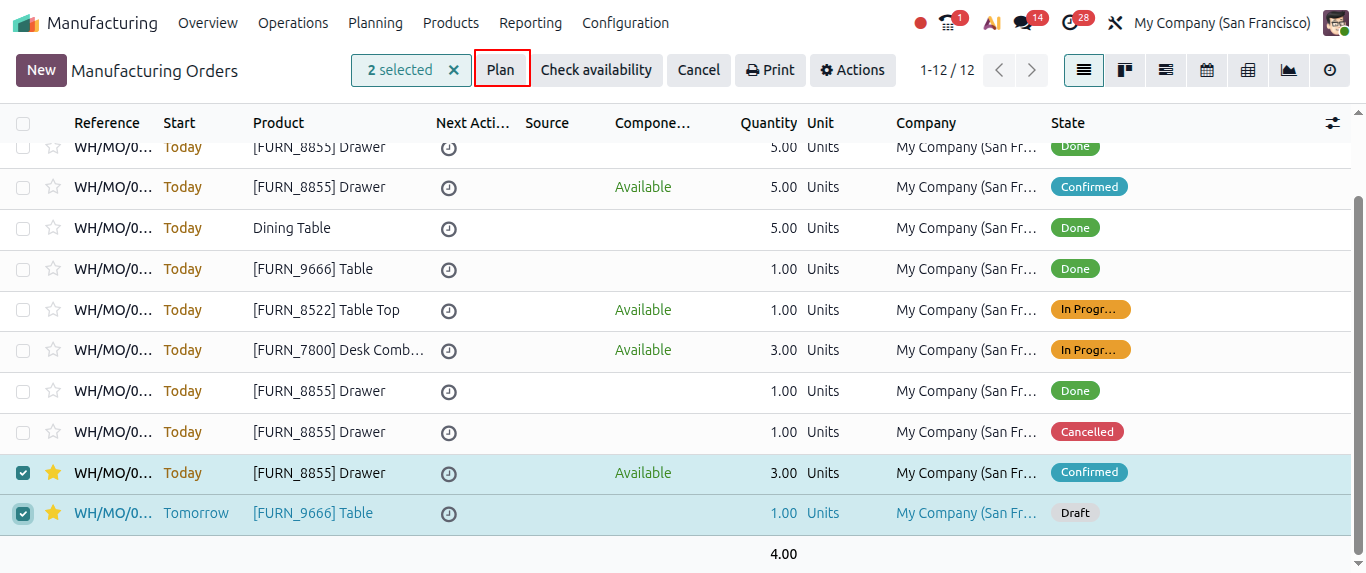Switch to graph view

click(1289, 70)
